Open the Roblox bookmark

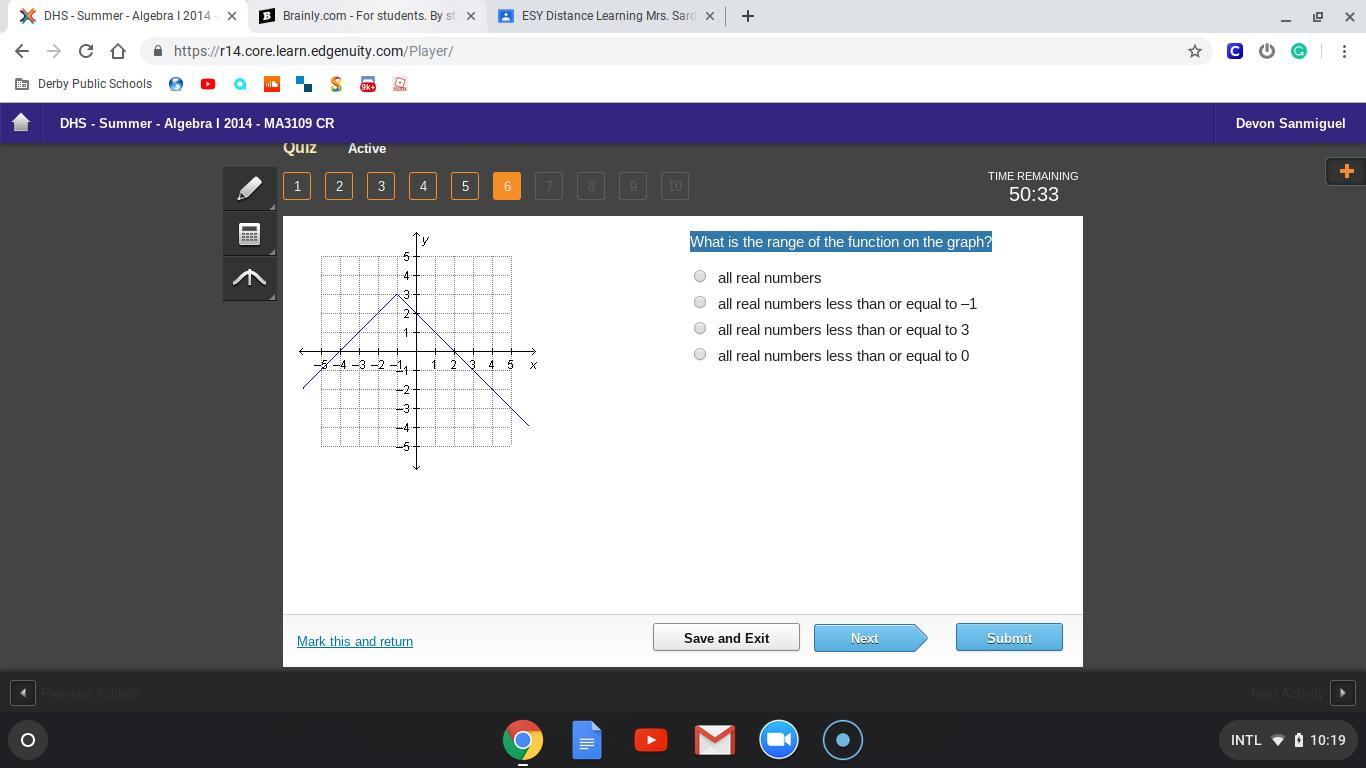[x=400, y=84]
